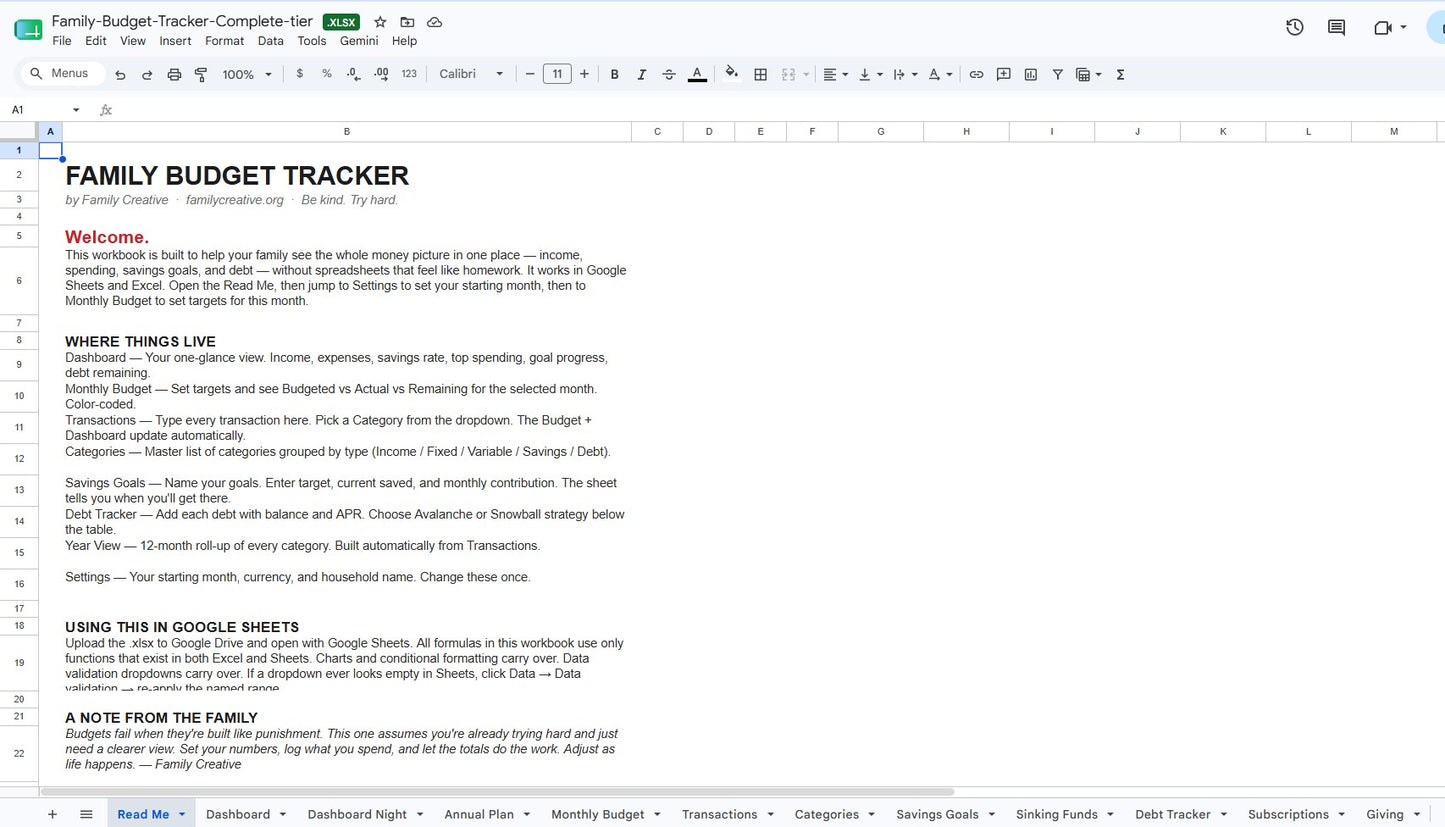Screen dimensions: 1445x827
Task: Open the 123 more formats menu
Action: pyautogui.click(x=409, y=74)
